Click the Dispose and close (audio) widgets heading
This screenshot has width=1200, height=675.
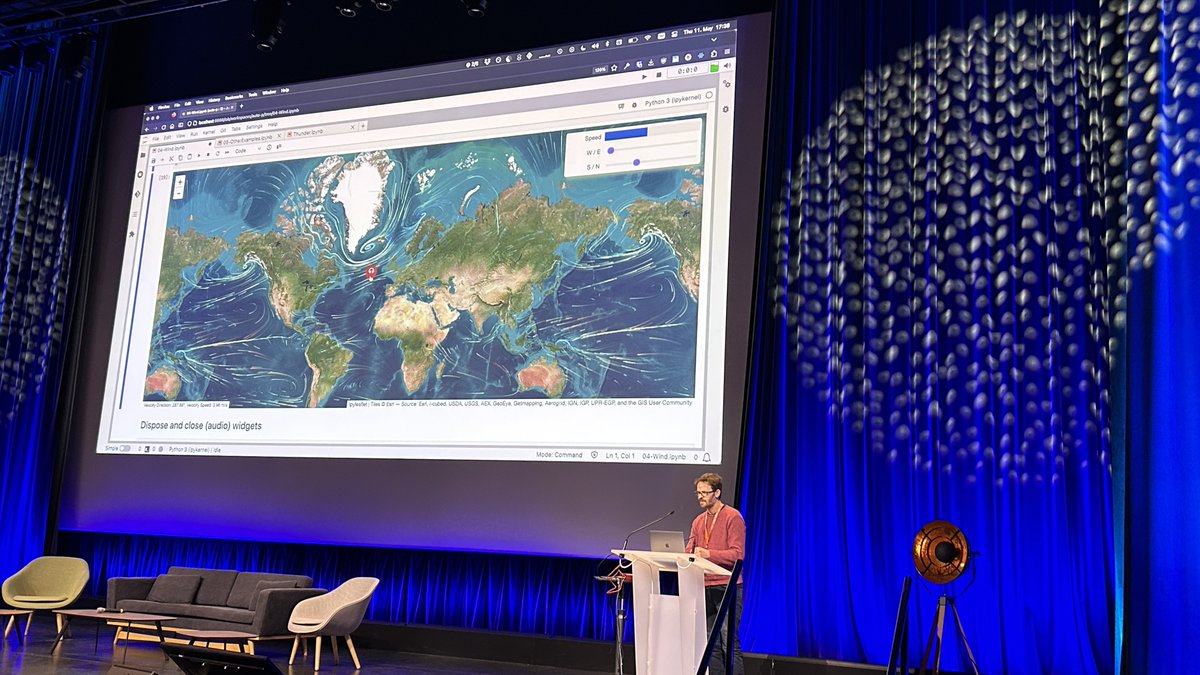(201, 425)
